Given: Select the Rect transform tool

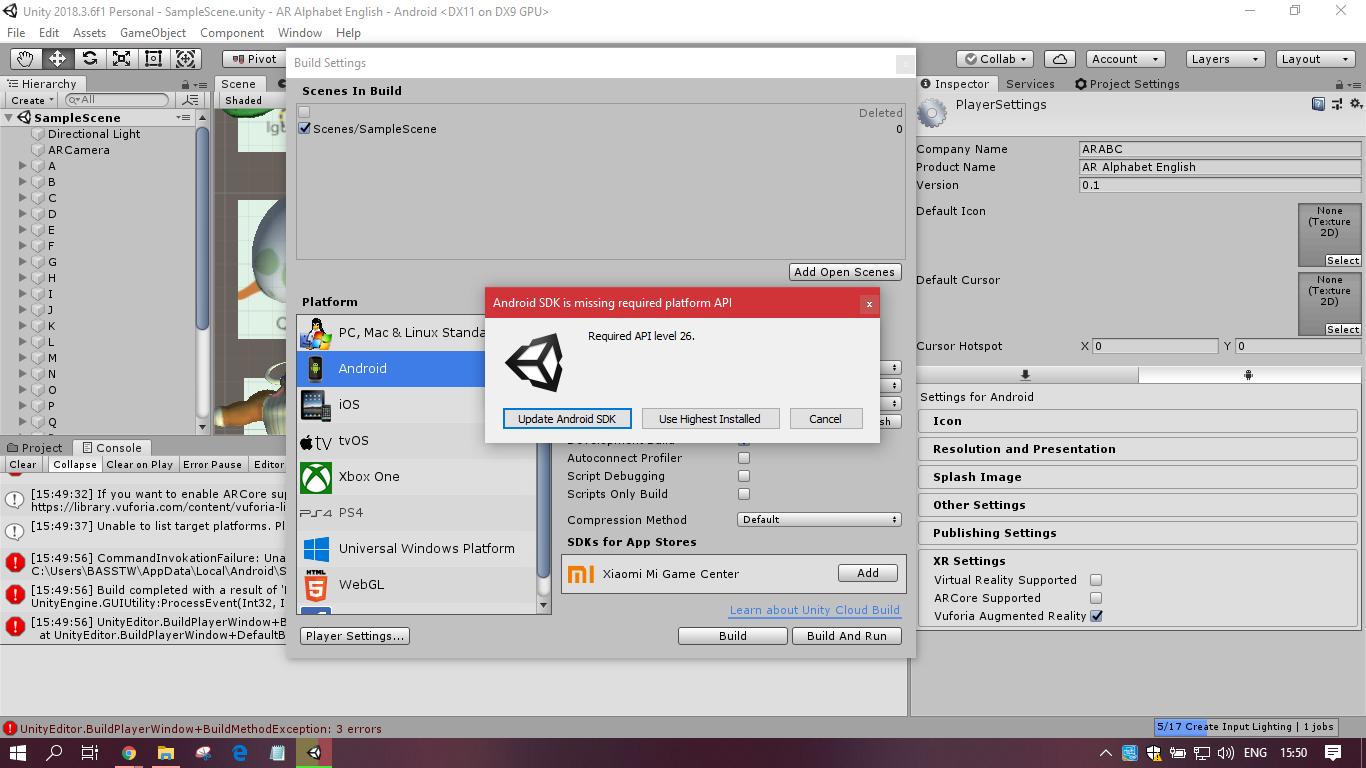Looking at the screenshot, I should pos(153,59).
